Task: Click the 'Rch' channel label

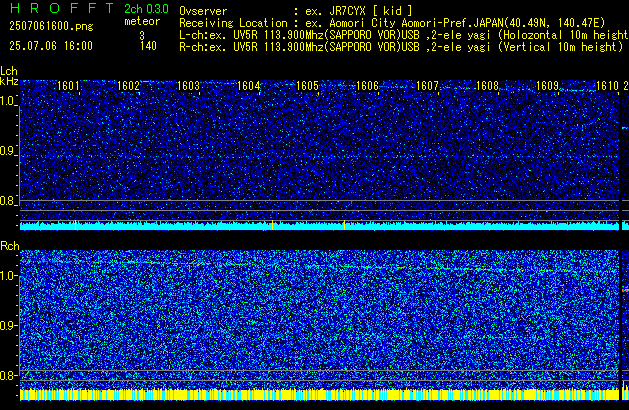Action: [10, 246]
